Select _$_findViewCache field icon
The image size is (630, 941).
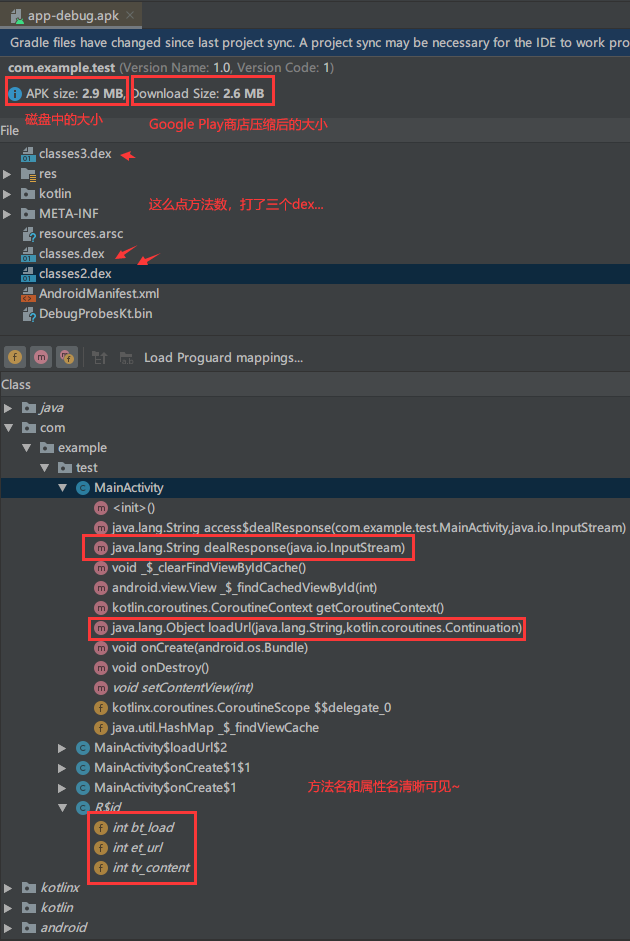[x=101, y=728]
